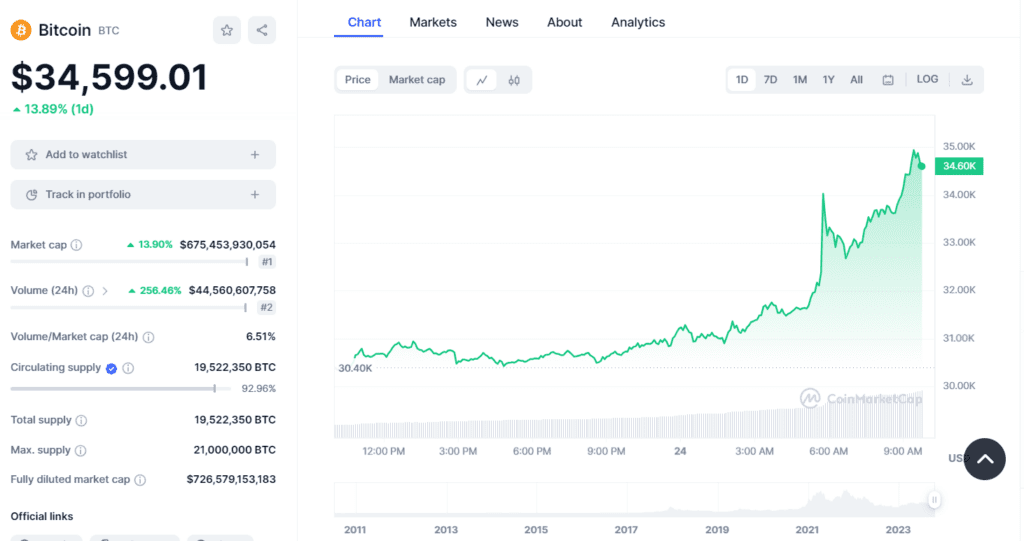Open the About tab

pyautogui.click(x=564, y=22)
